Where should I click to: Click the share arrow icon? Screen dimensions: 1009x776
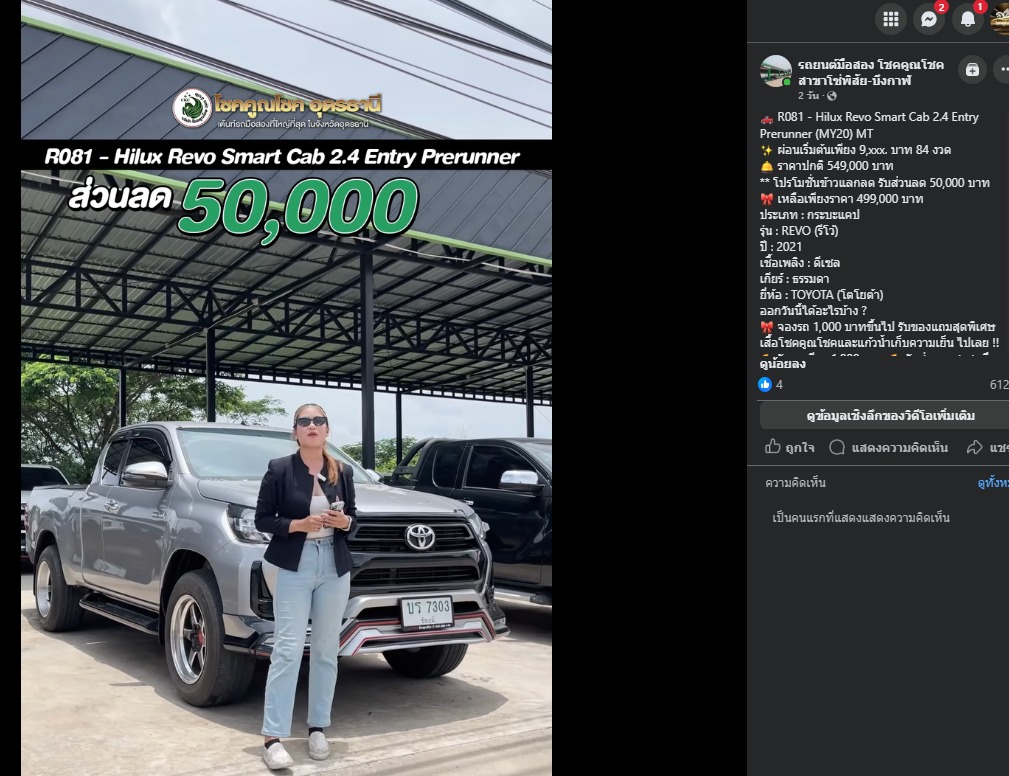coord(974,447)
